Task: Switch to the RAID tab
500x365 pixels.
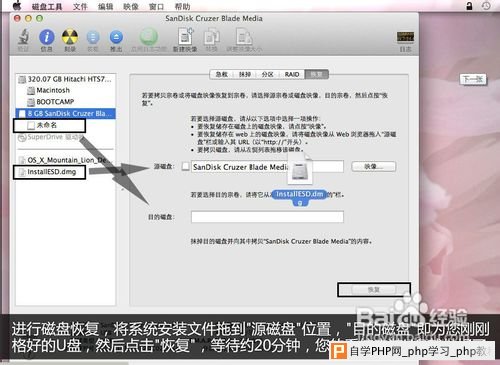Action: click(x=292, y=74)
